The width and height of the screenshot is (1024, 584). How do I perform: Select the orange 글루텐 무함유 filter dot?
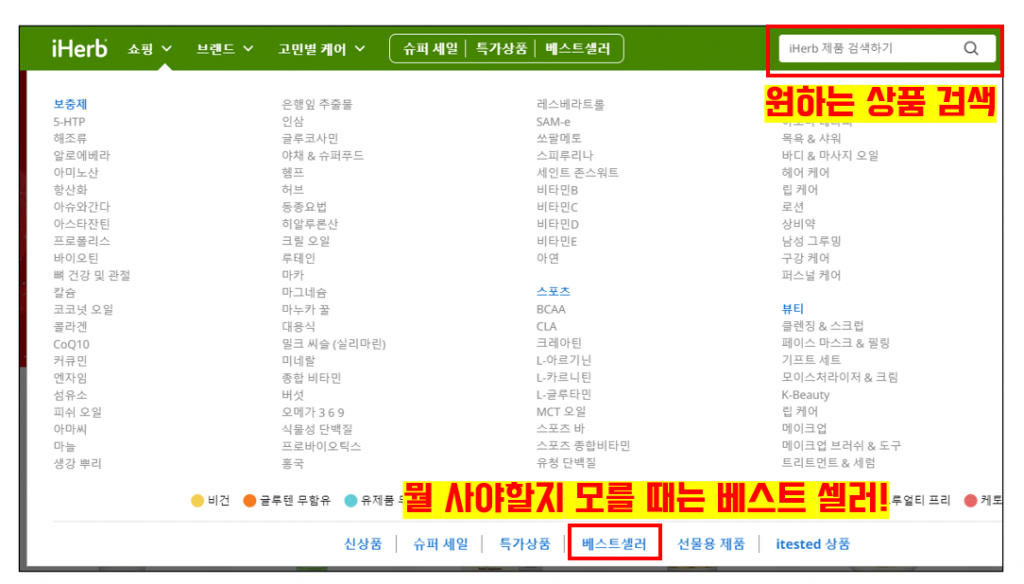click(249, 500)
